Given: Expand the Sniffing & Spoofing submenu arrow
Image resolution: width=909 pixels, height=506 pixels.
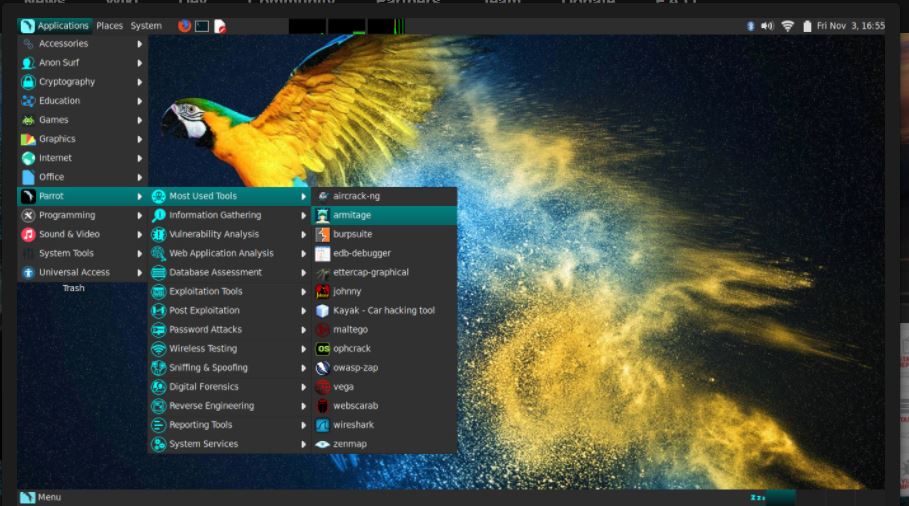Looking at the screenshot, I should click(303, 368).
